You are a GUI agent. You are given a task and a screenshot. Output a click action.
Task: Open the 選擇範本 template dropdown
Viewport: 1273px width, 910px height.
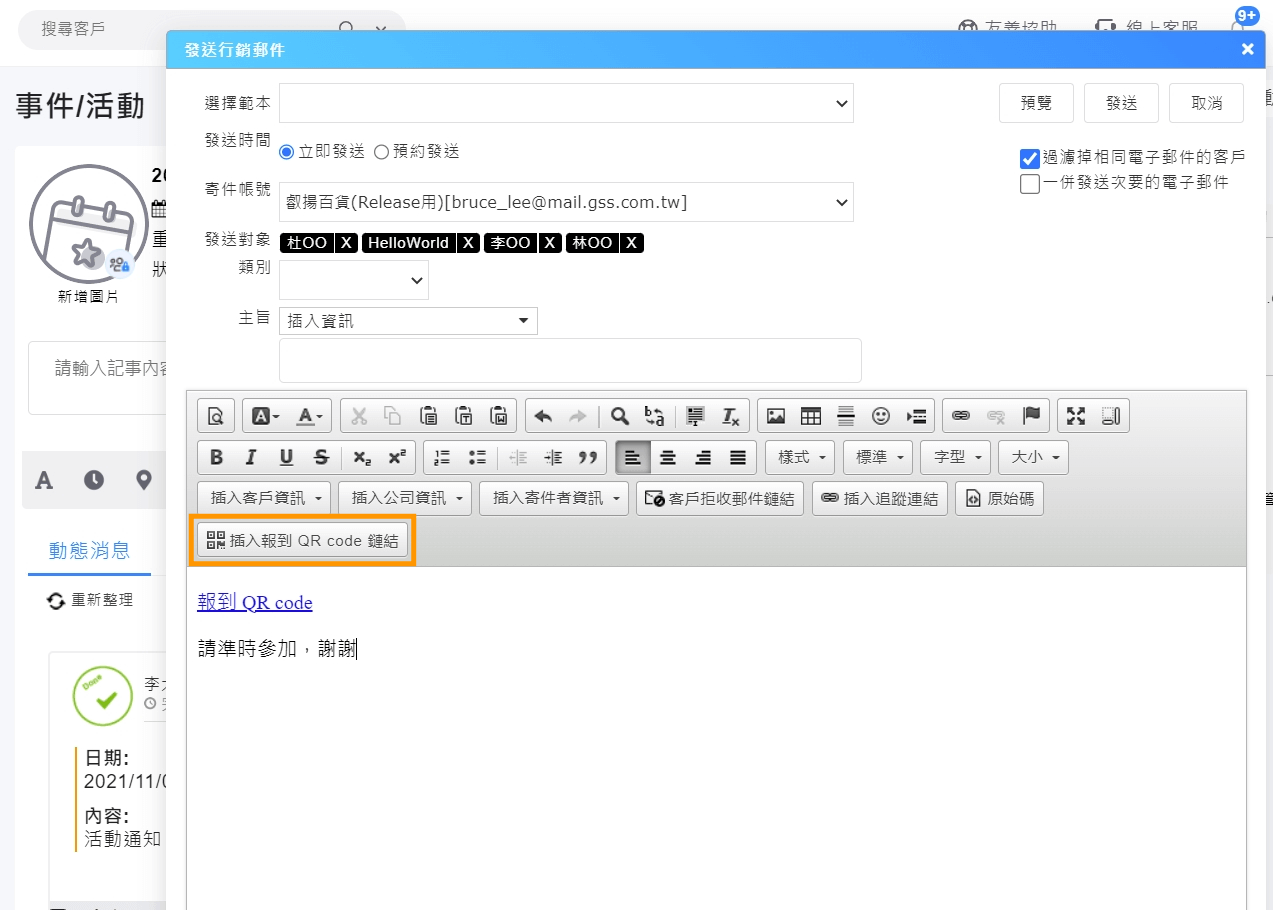pos(566,103)
